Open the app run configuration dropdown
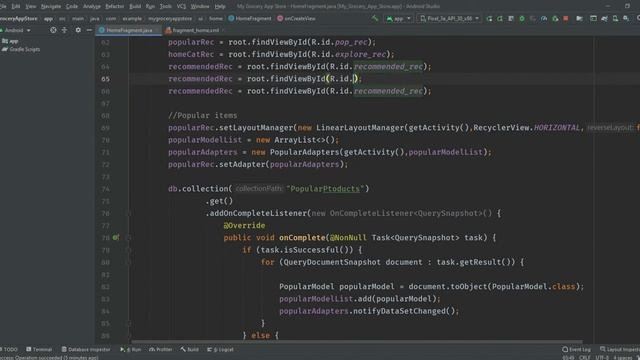640x360 pixels. [x=398, y=18]
